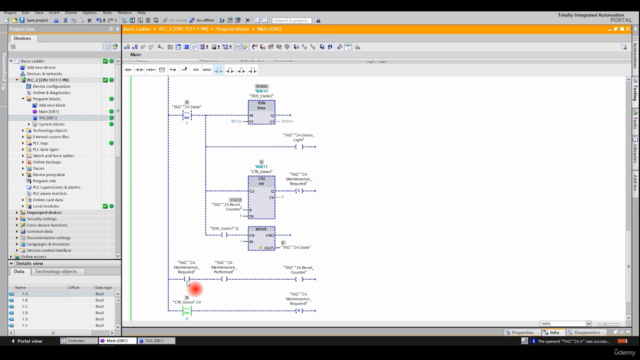Image resolution: width=640 pixels, height=360 pixels.
Task: Click the monitoring glasses icon in editor toolbar
Action: [x=348, y=47]
